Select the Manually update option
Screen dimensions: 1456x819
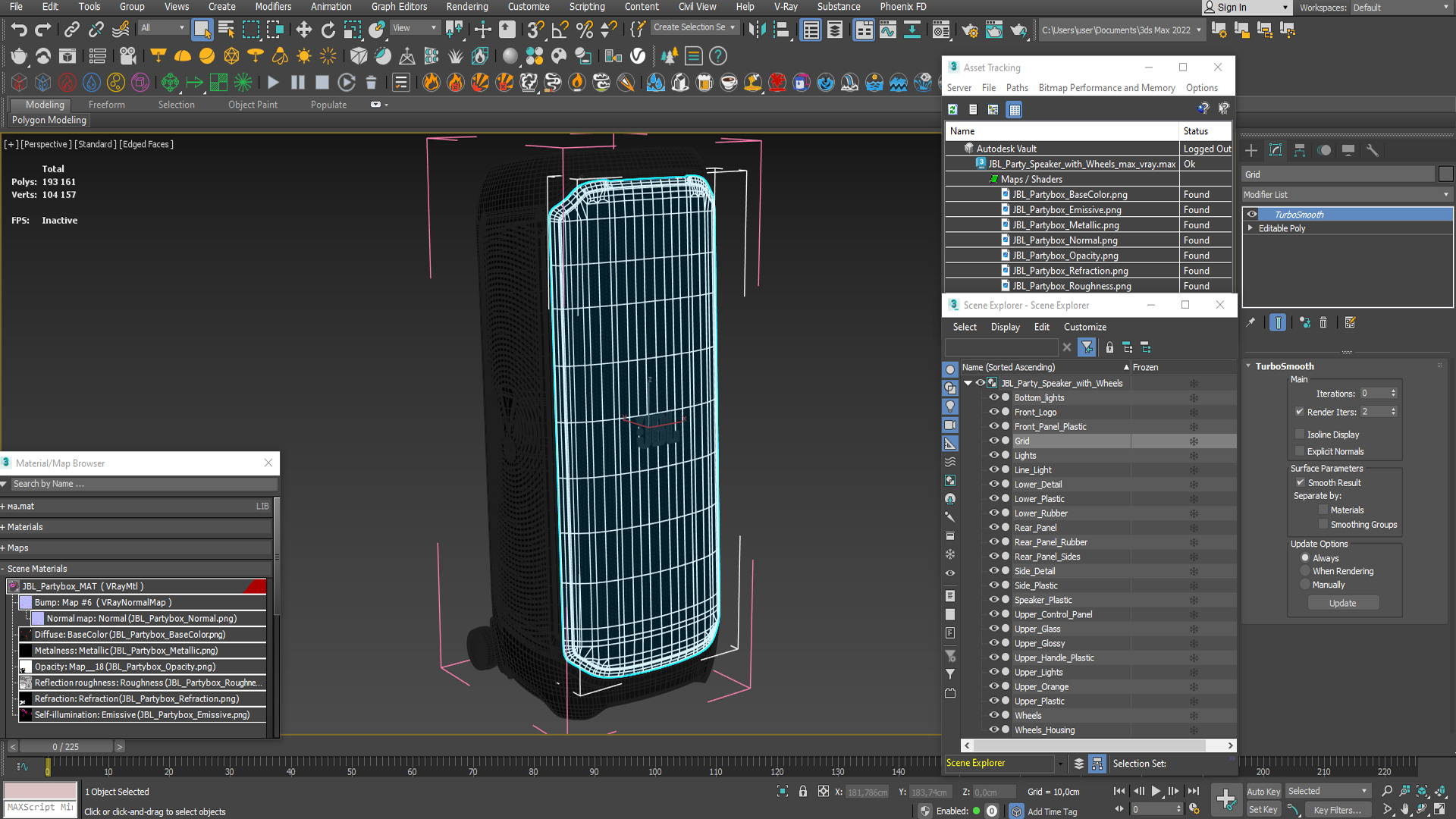1305,585
